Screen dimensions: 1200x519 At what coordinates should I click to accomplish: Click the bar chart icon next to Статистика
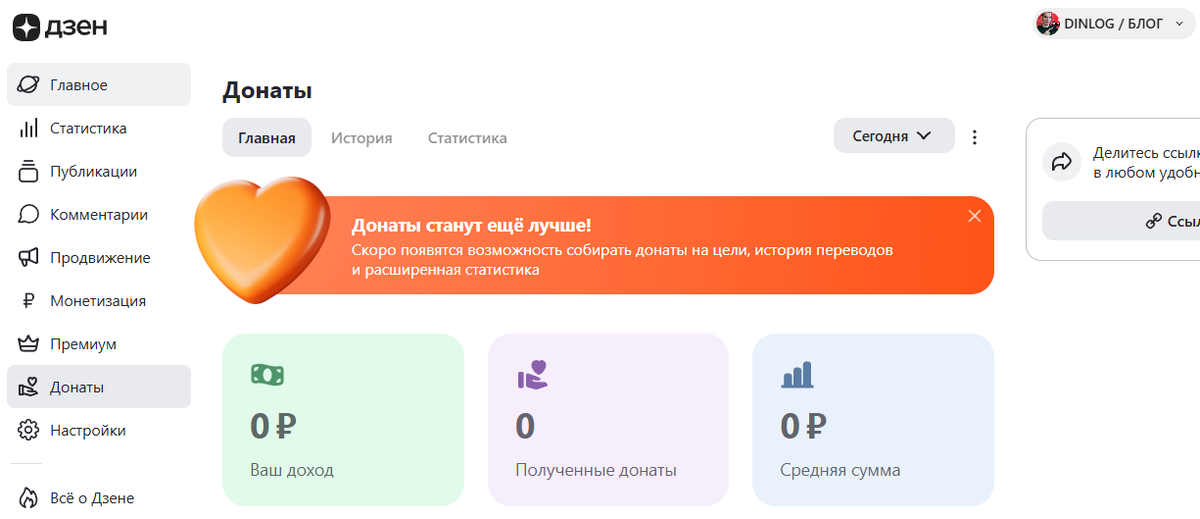(x=29, y=128)
